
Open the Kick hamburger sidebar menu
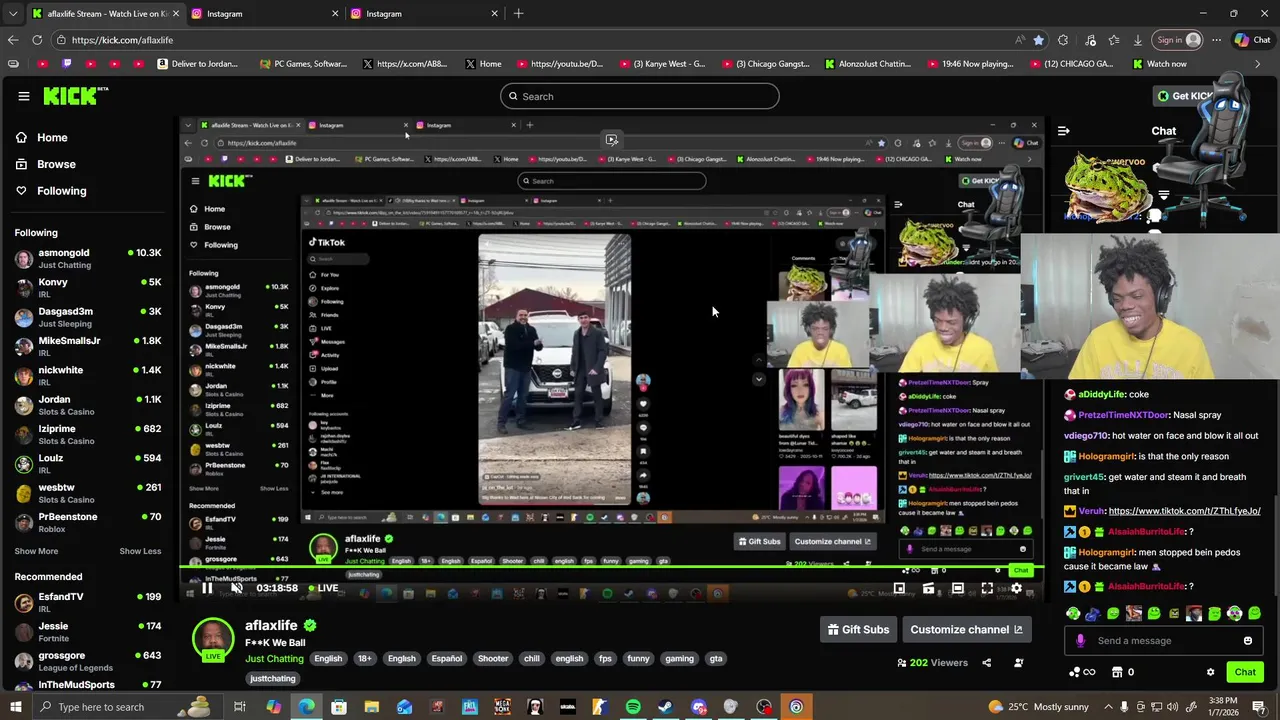(x=23, y=96)
